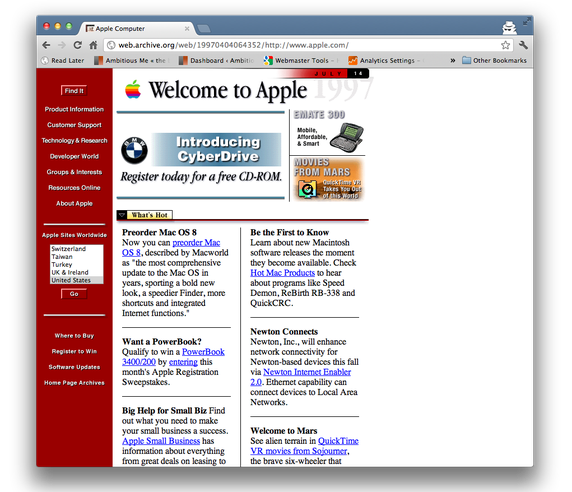Screen dimensions: 572x492
Task: Click the What's Hot tab label
Action: pos(150,215)
